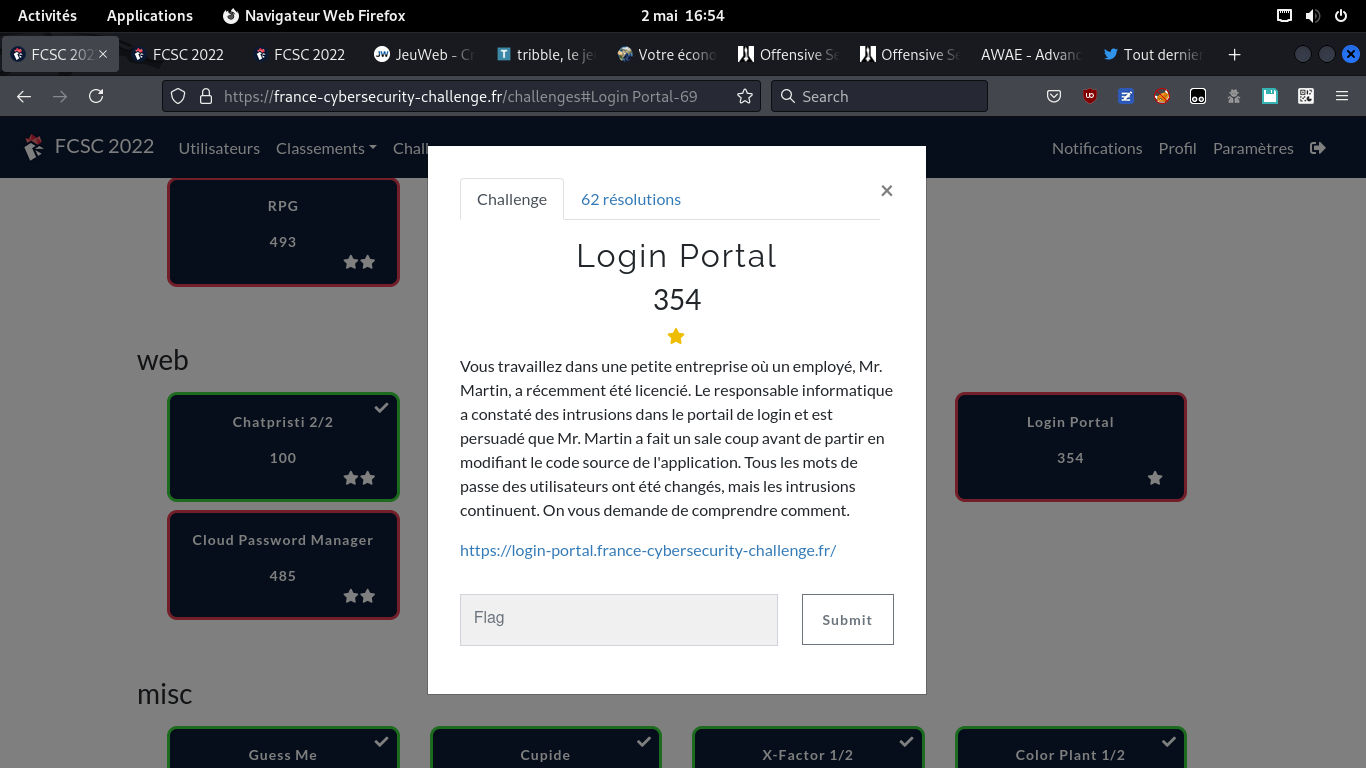Open the Guess Me challenge card

pos(283,747)
